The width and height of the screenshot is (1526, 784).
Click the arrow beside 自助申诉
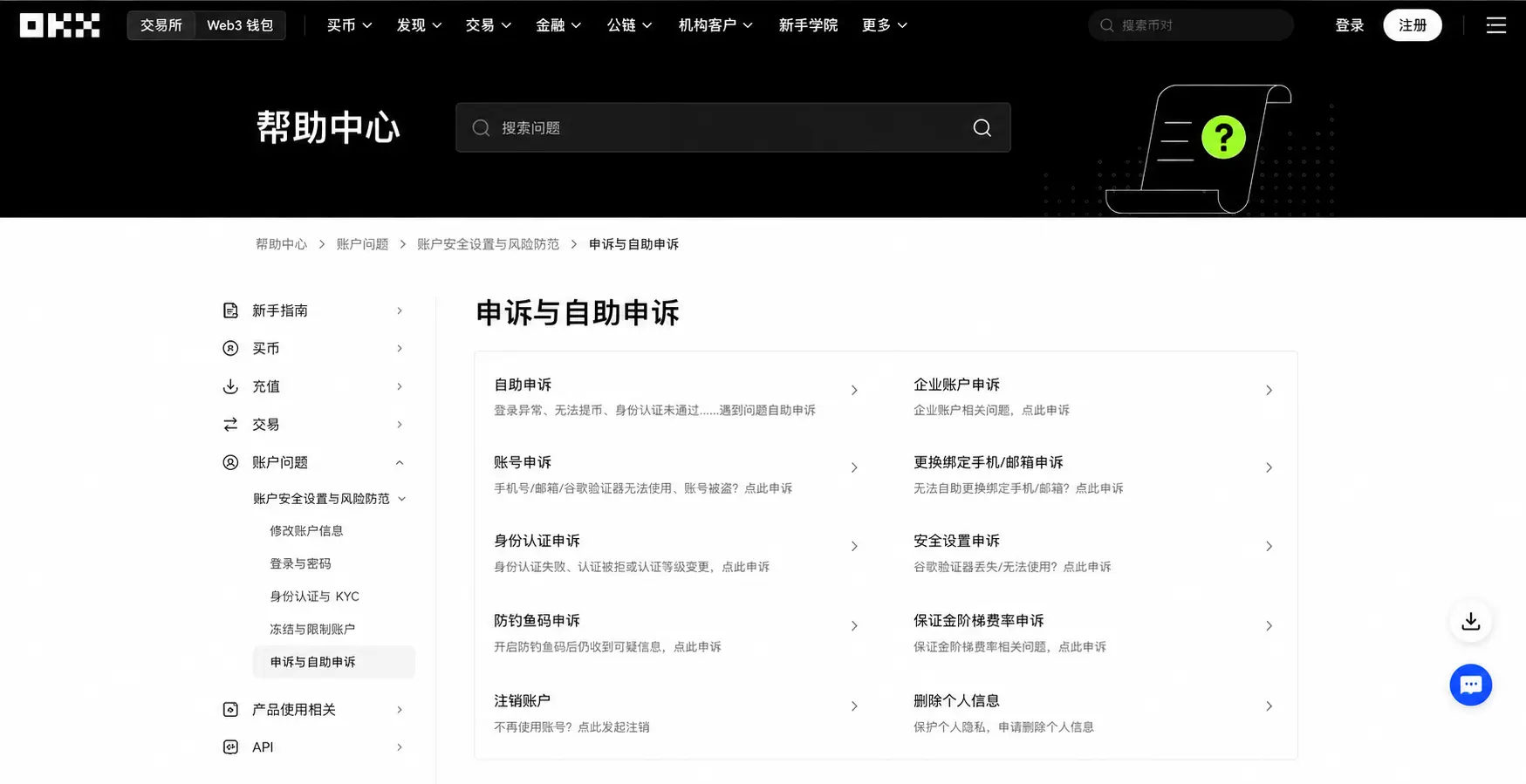tap(854, 391)
